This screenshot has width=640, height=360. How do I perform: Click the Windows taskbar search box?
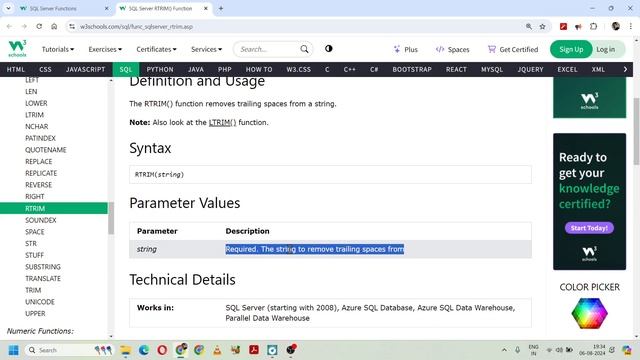tap(69, 350)
